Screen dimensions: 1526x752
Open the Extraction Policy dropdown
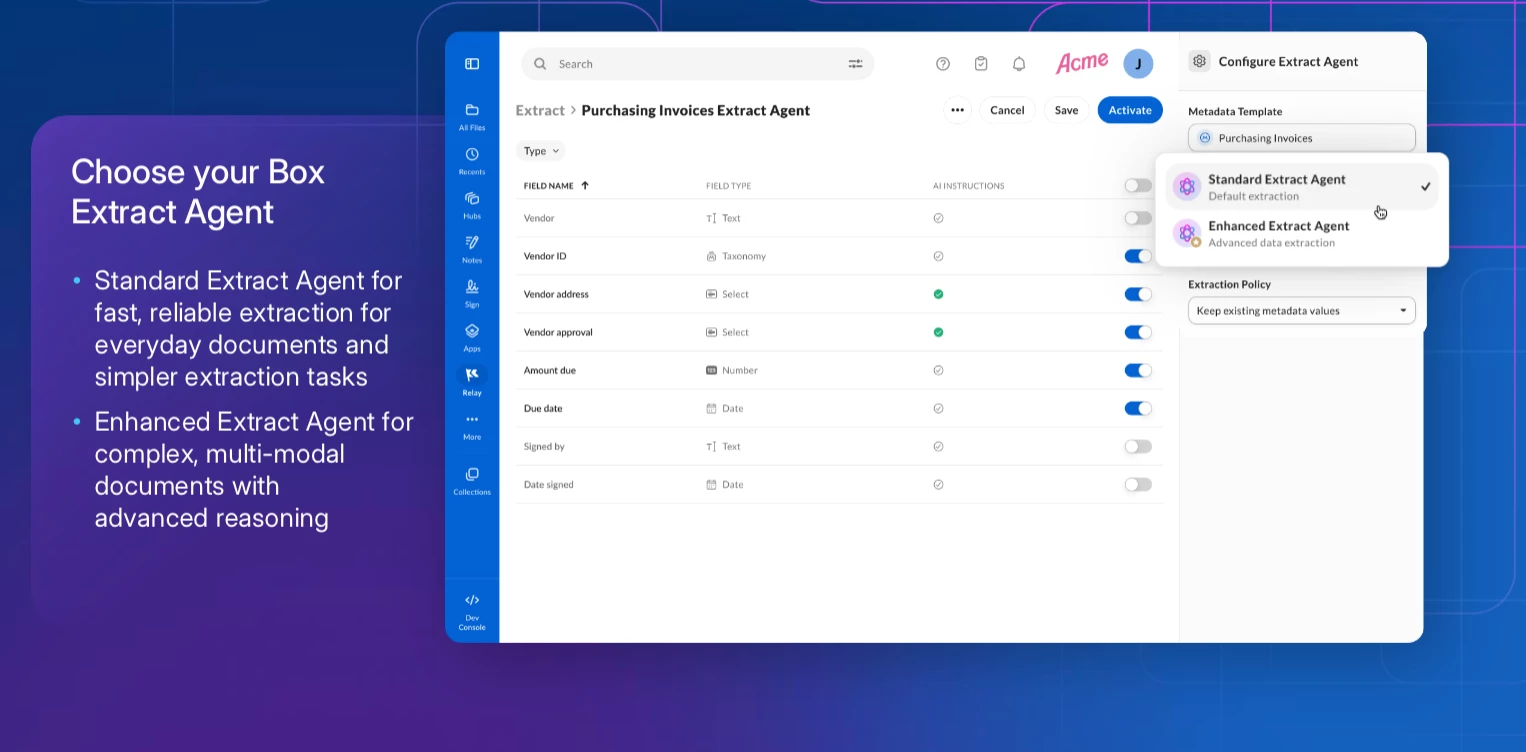pos(1301,310)
